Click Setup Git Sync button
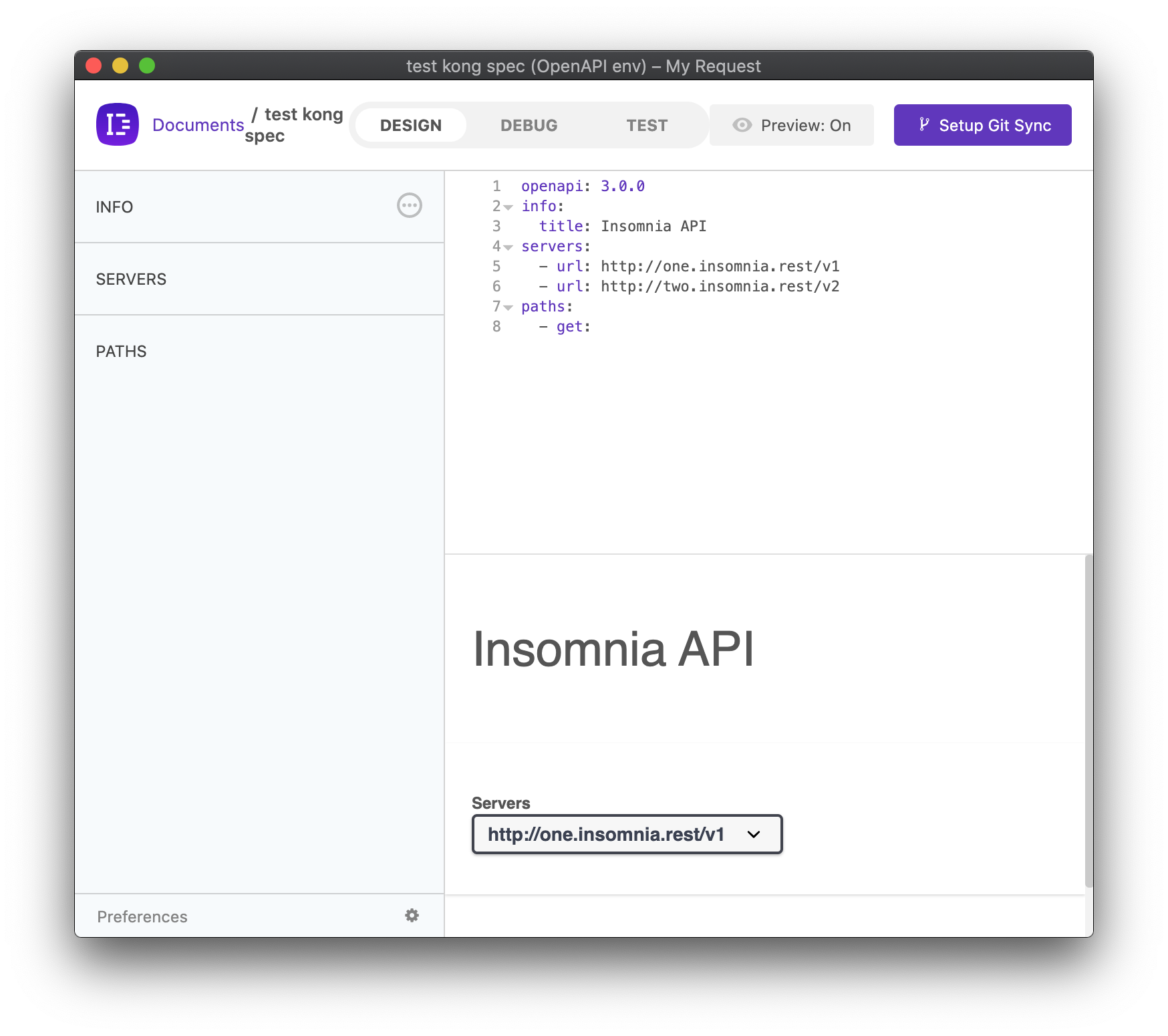1168x1036 pixels. click(983, 125)
